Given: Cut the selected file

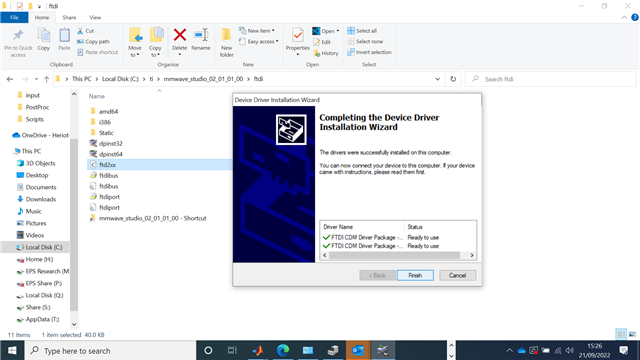Looking at the screenshot, I should (x=86, y=31).
